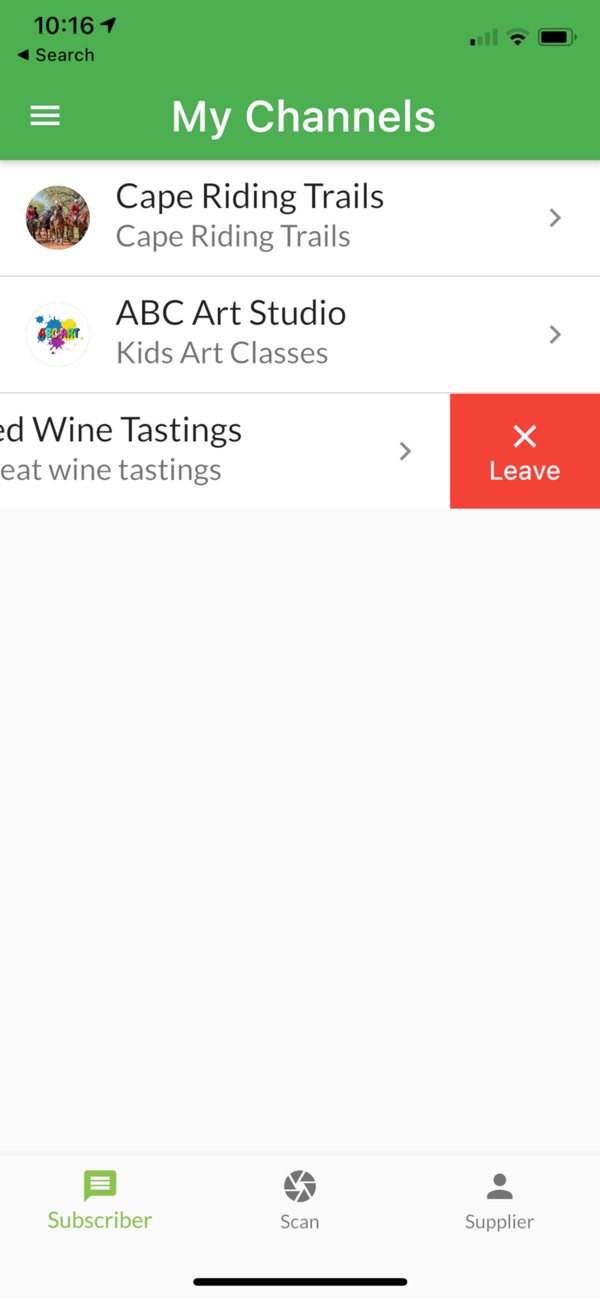Tap the Wi-Fi status icon
The width and height of the screenshot is (600, 1299).
pos(517,38)
